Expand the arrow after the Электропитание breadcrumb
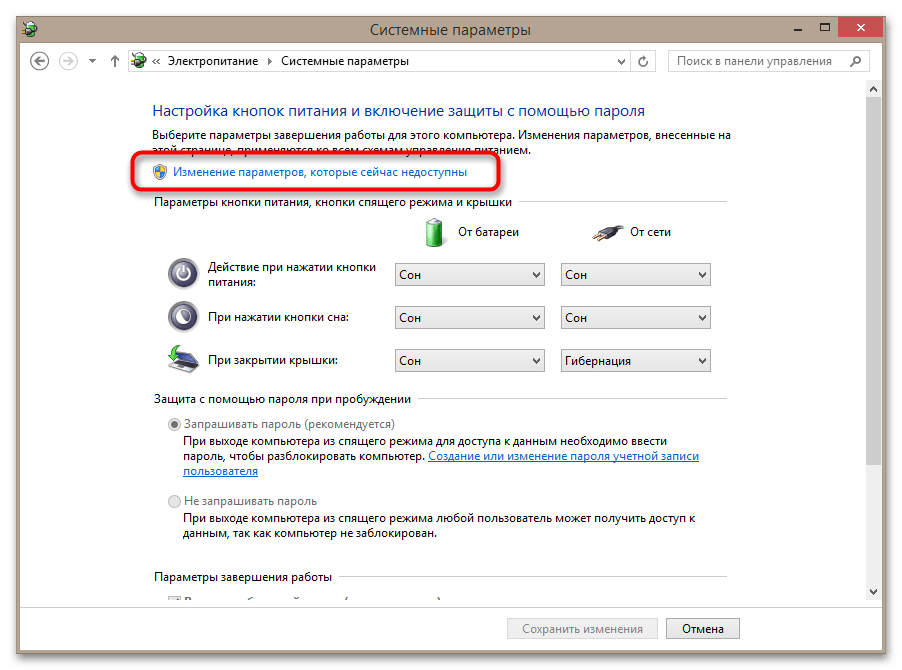 coord(269,62)
